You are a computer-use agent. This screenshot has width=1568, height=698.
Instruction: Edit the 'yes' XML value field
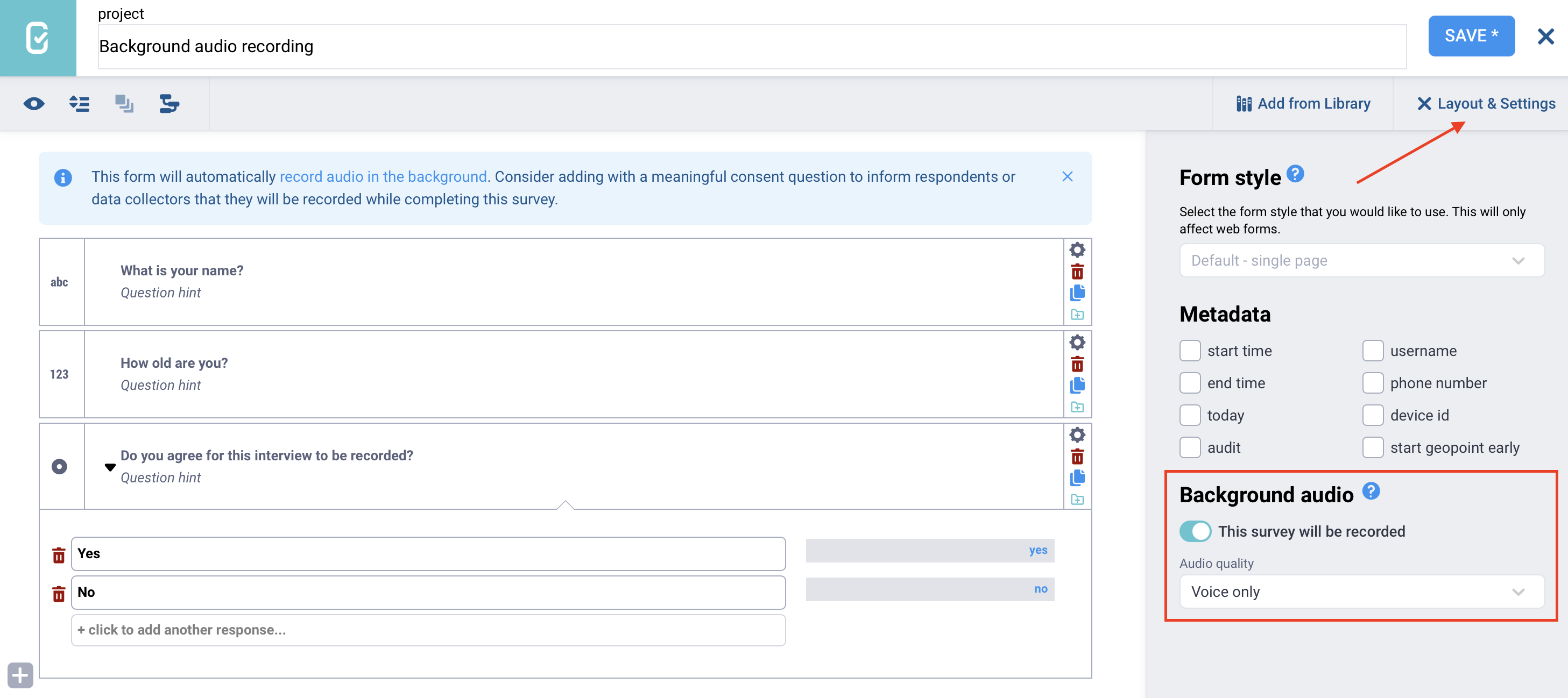[929, 551]
